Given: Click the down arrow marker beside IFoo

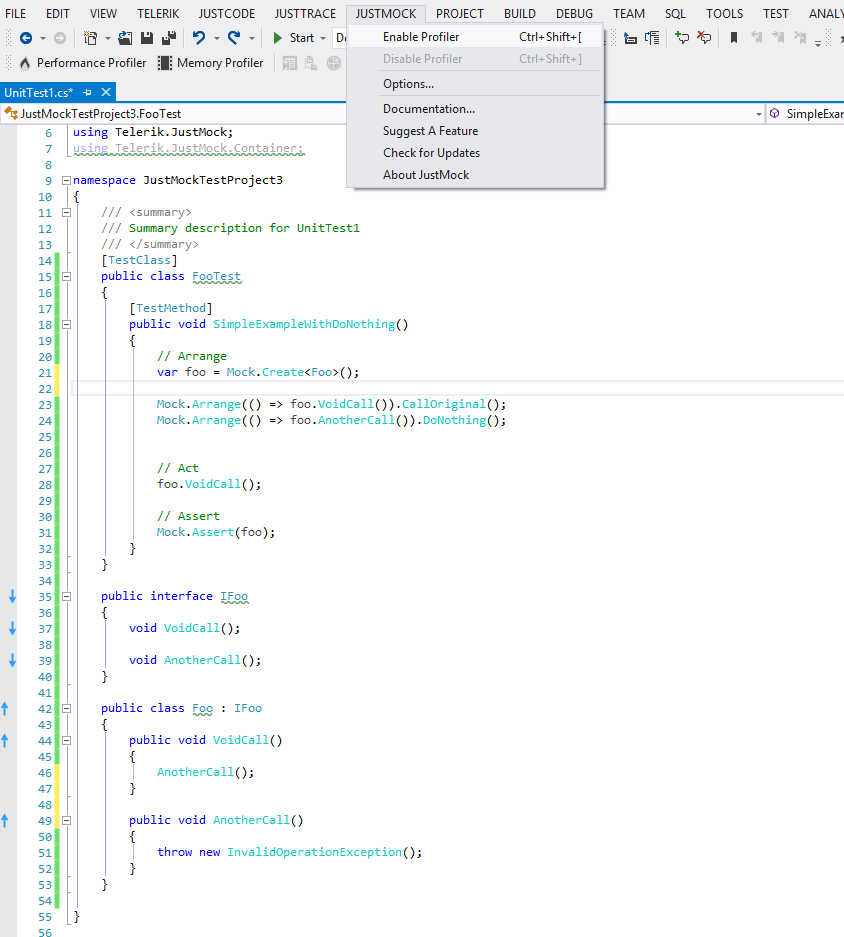Looking at the screenshot, I should point(12,597).
